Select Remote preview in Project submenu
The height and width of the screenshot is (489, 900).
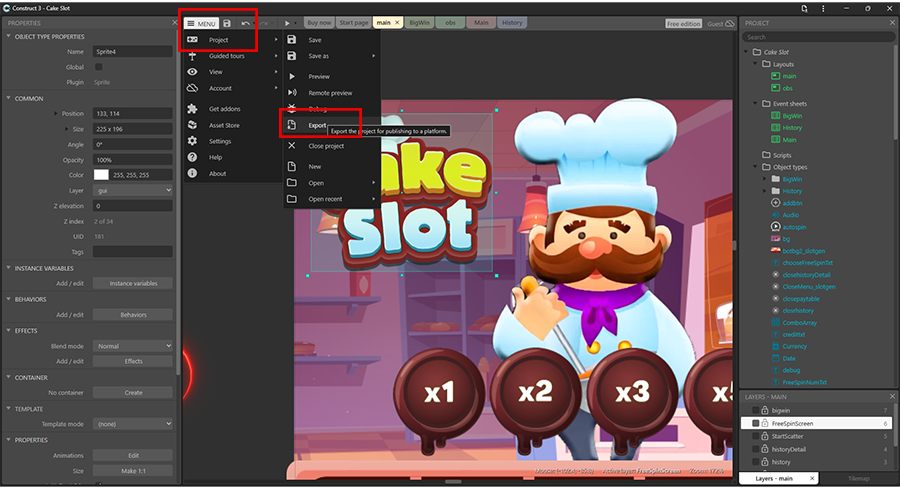[x=330, y=93]
